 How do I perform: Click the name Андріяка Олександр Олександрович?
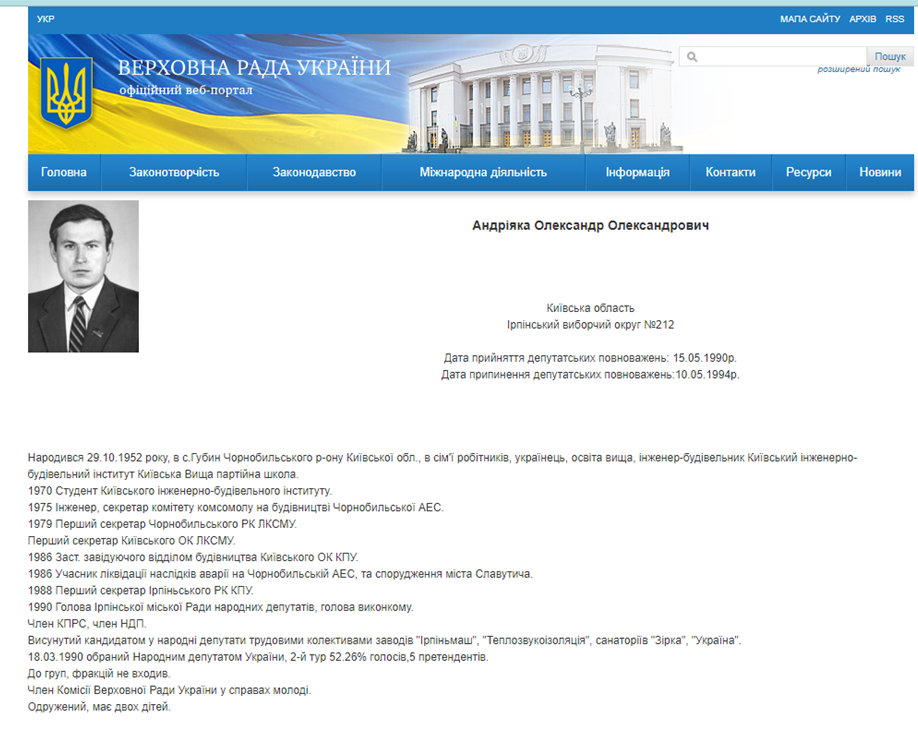(x=591, y=225)
